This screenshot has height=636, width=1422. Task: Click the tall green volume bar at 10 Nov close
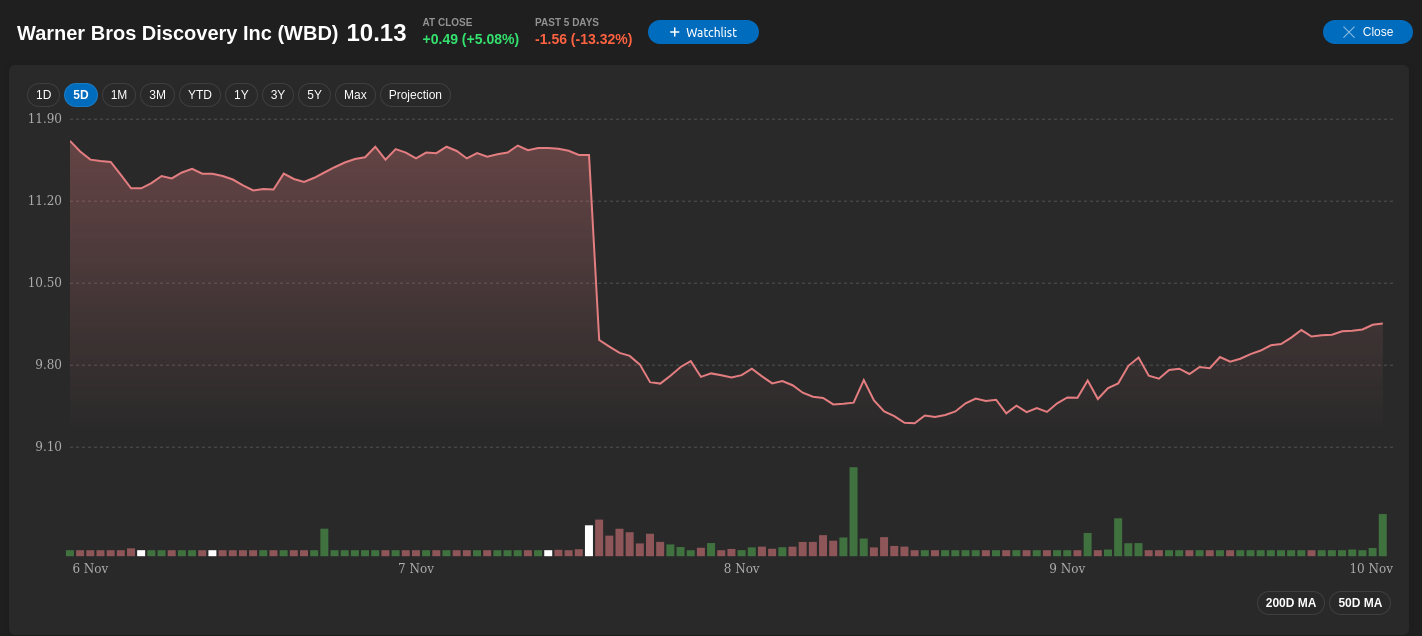coord(1383,535)
